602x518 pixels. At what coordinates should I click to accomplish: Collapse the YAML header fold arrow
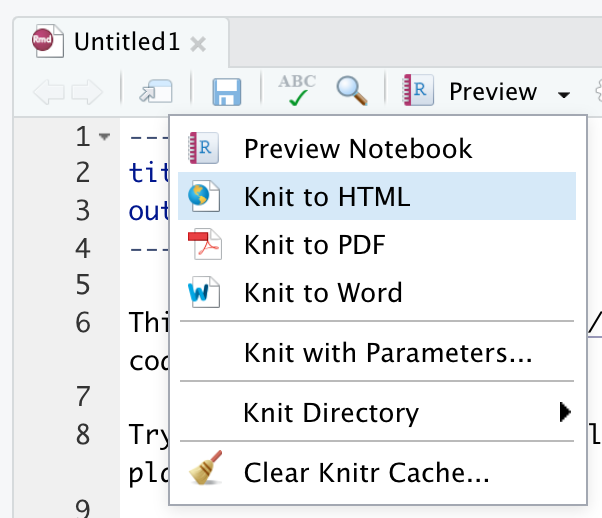pyautogui.click(x=104, y=136)
